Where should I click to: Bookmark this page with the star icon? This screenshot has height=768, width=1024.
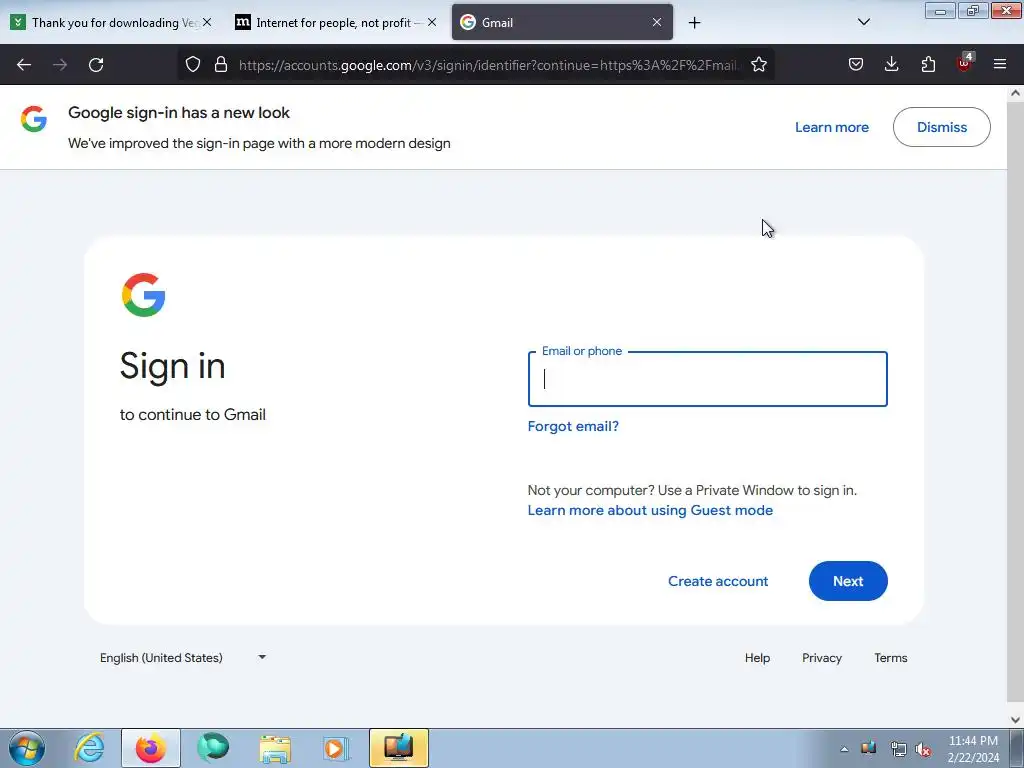[x=759, y=64]
